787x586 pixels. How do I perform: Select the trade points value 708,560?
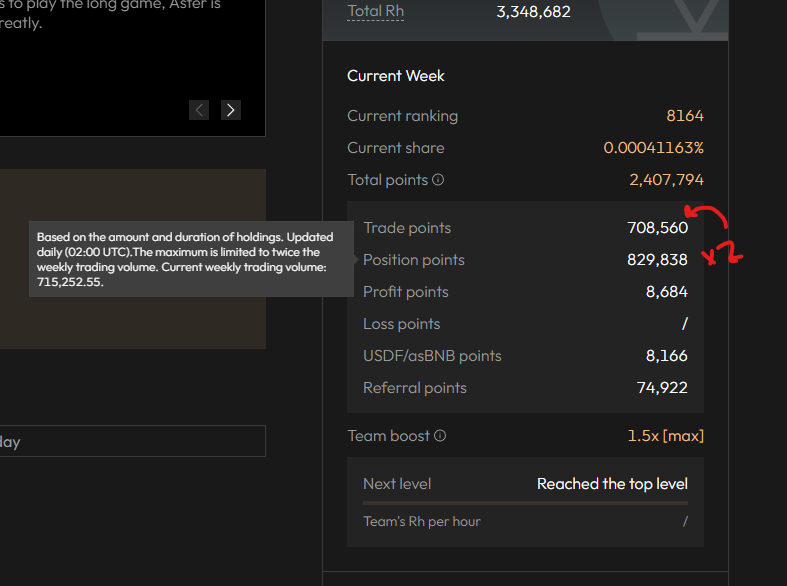pos(658,228)
